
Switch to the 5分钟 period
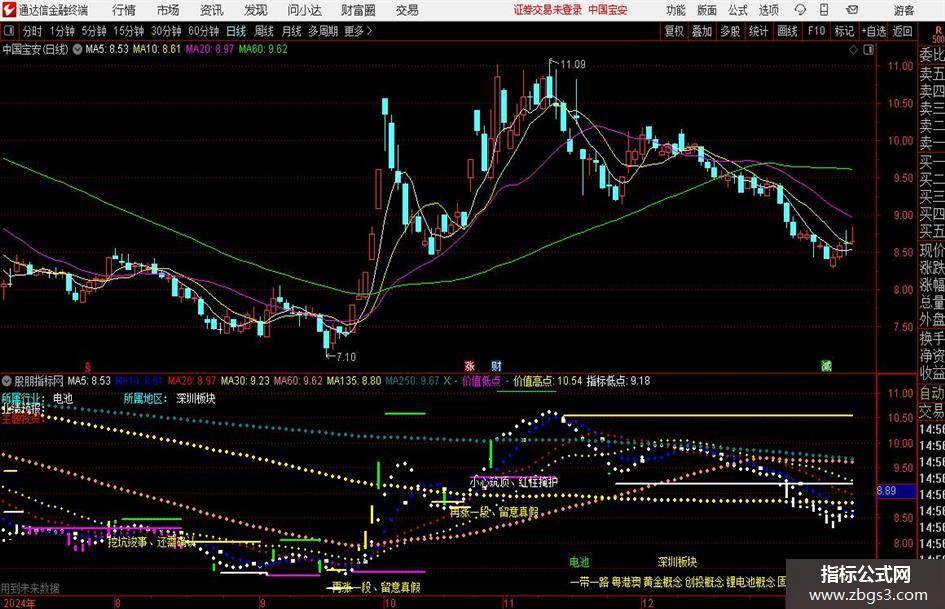click(x=94, y=31)
